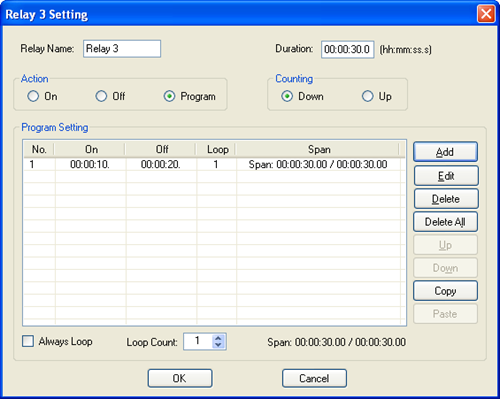The width and height of the screenshot is (500, 399).
Task: Click the Duration time field
Action: (x=348, y=50)
